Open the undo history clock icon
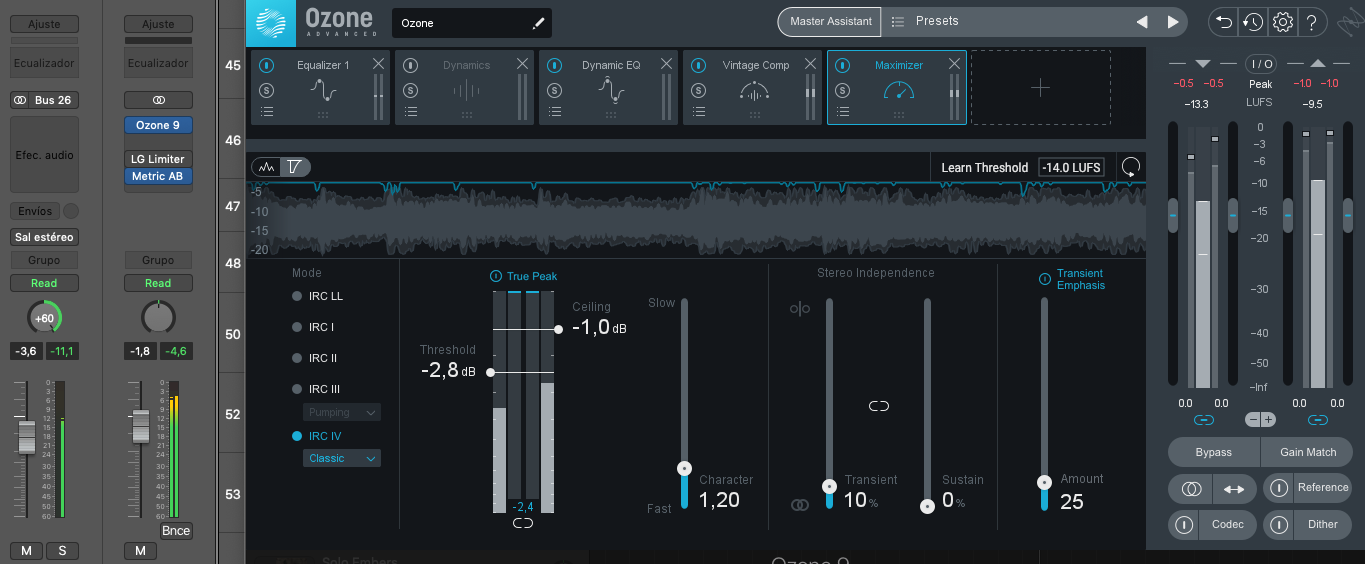1365x564 pixels. pos(1252,22)
